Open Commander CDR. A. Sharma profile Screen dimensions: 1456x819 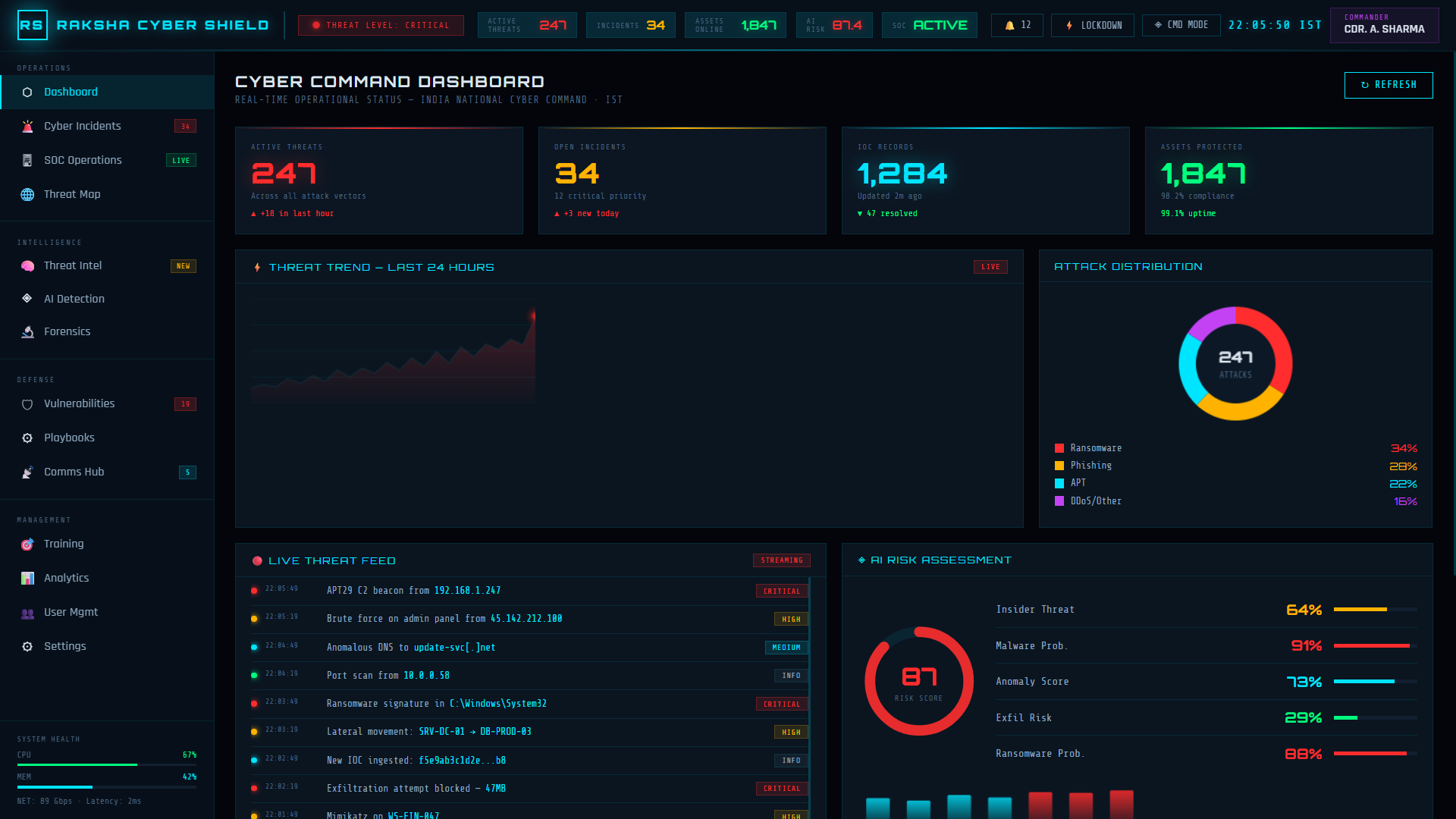coord(1385,25)
